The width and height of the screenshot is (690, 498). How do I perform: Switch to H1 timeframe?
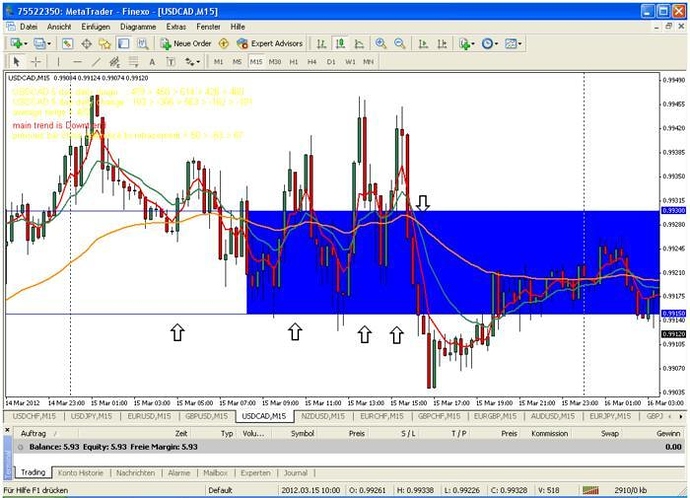[294, 62]
